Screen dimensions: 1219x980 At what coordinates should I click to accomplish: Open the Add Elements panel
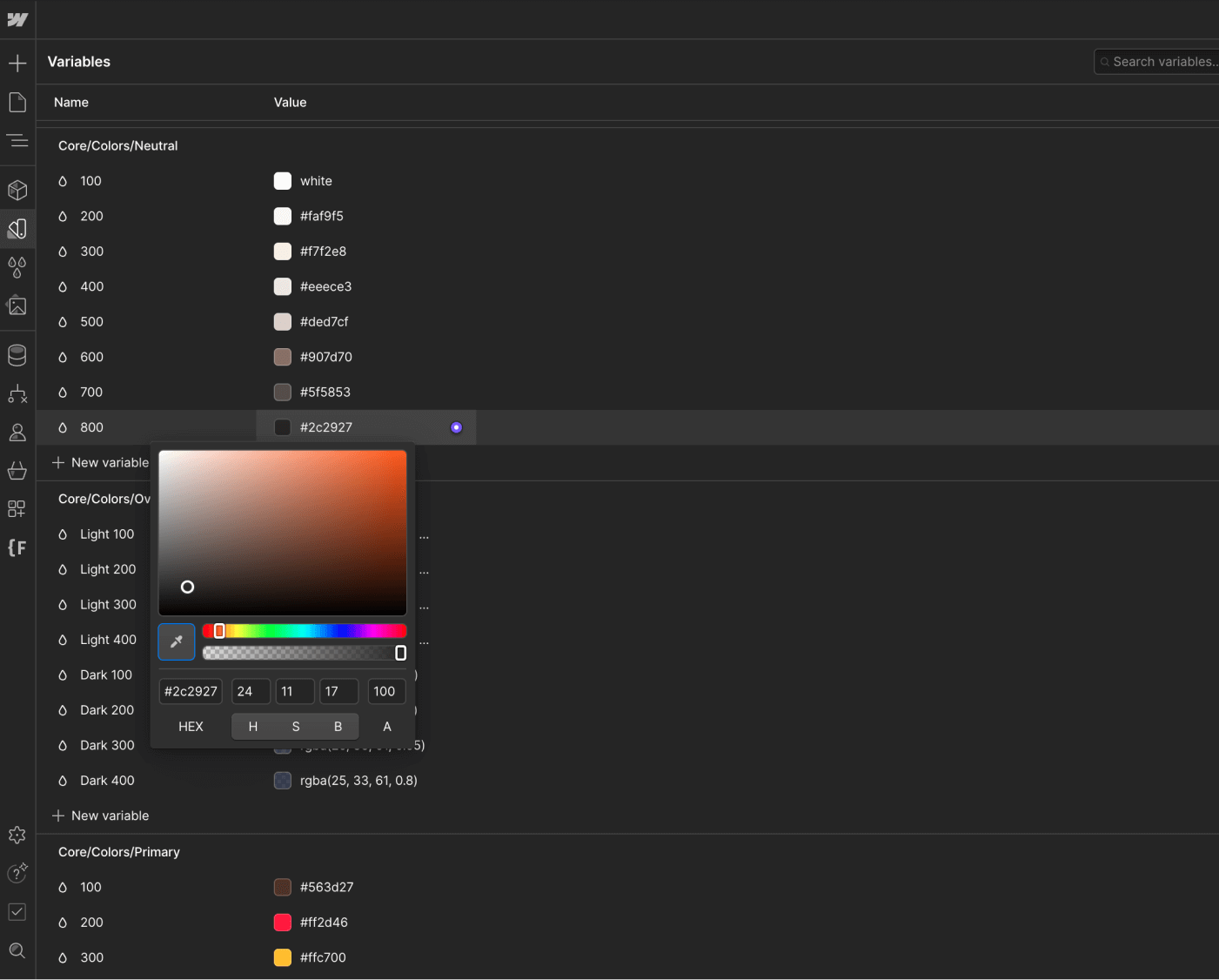[x=17, y=62]
